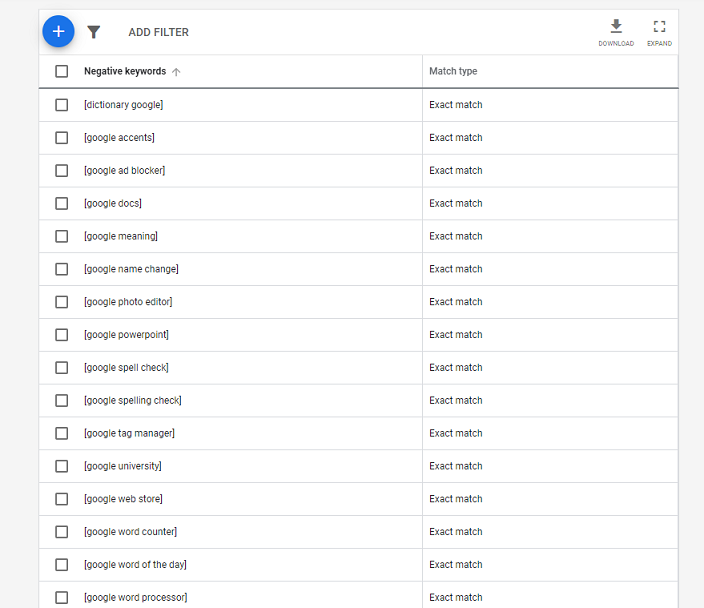Screen dimensions: 704x608
Task: Click the [google word counter] keyword
Action: click(130, 532)
